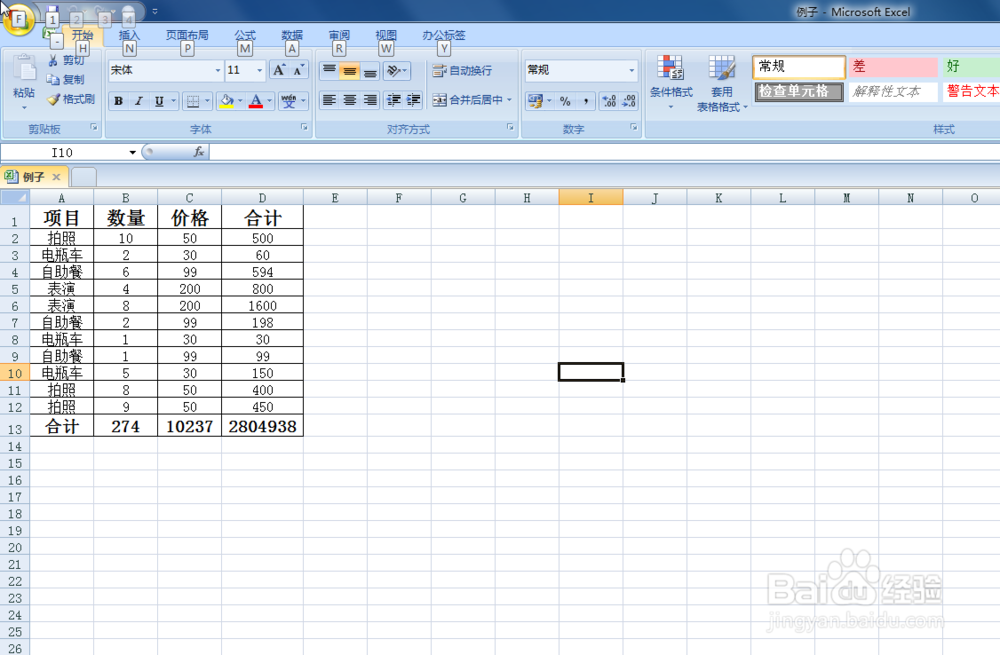The height and width of the screenshot is (655, 1000).
Task: Click the accounting number format icon
Action: coord(535,101)
